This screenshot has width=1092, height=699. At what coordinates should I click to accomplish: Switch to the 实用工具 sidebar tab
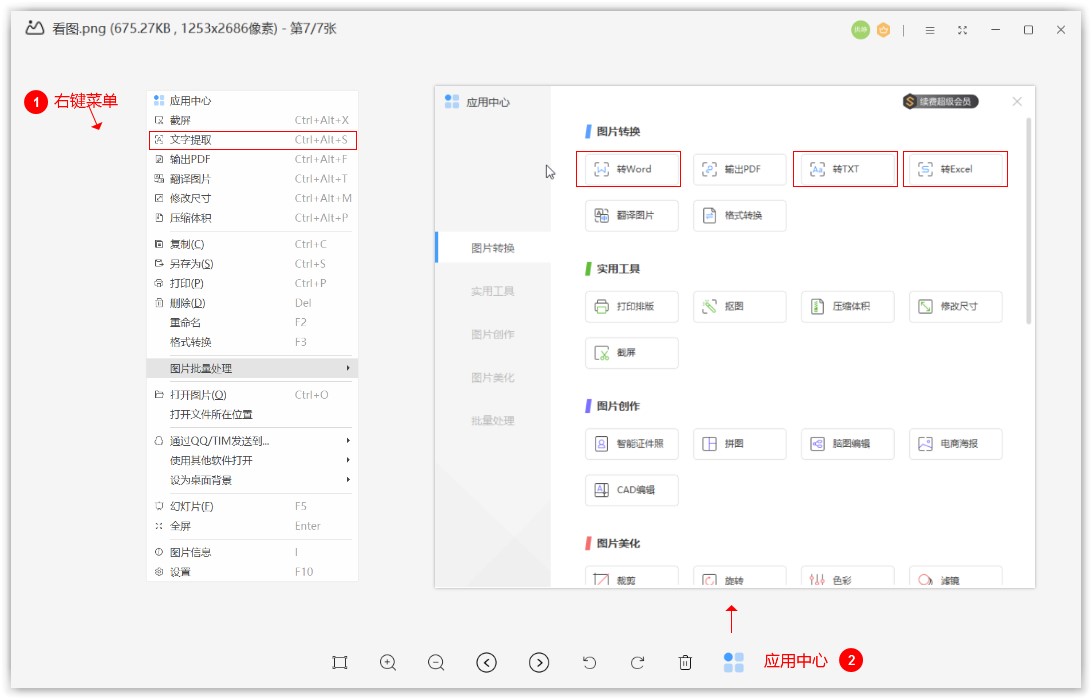(493, 291)
